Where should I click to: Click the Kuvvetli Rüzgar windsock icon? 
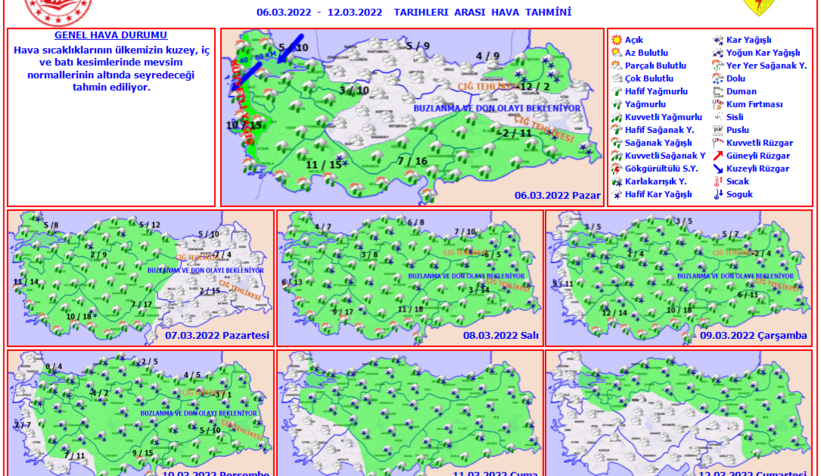(x=718, y=143)
